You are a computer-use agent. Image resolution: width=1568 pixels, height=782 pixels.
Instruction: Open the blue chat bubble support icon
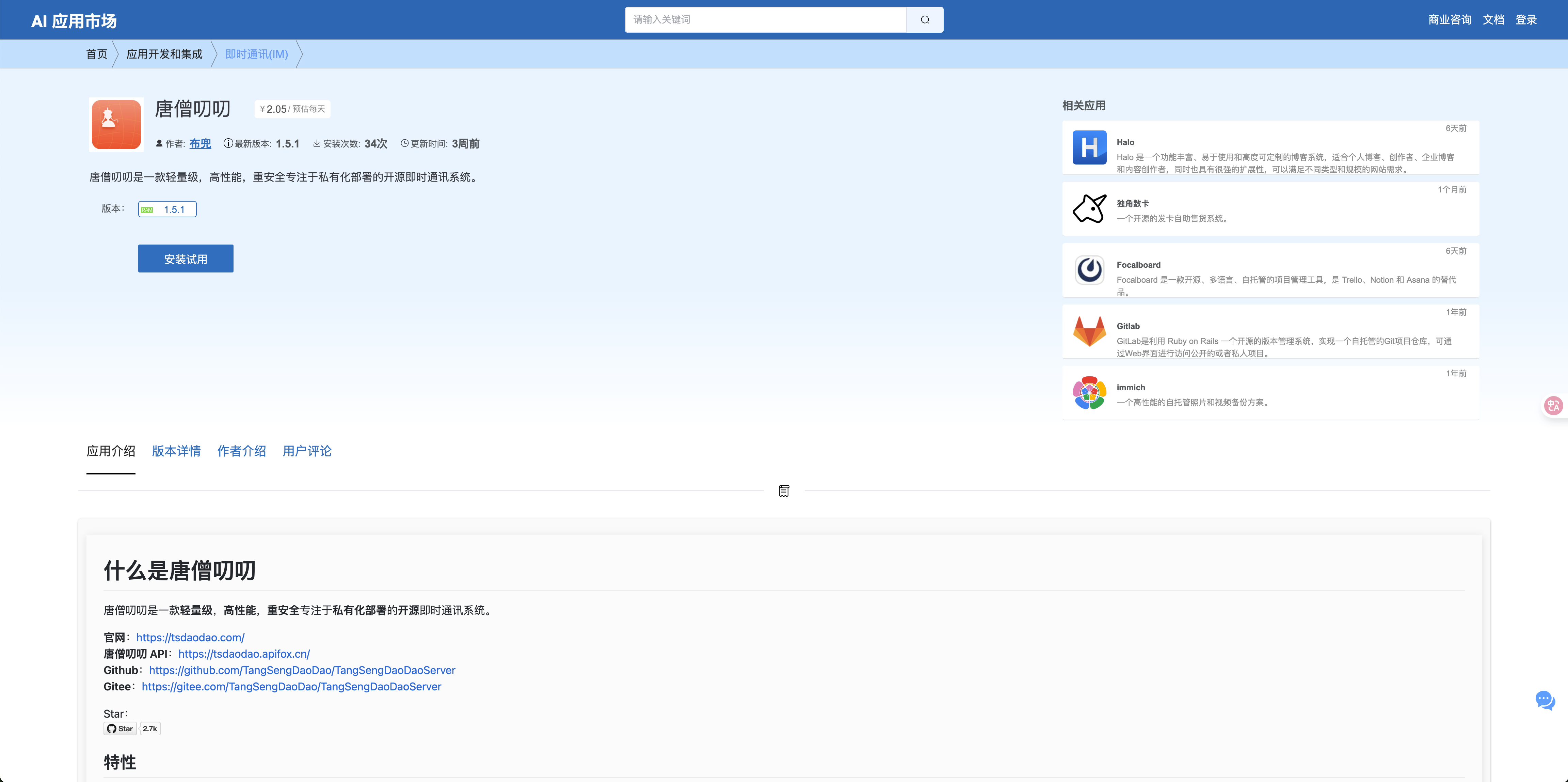tap(1544, 700)
